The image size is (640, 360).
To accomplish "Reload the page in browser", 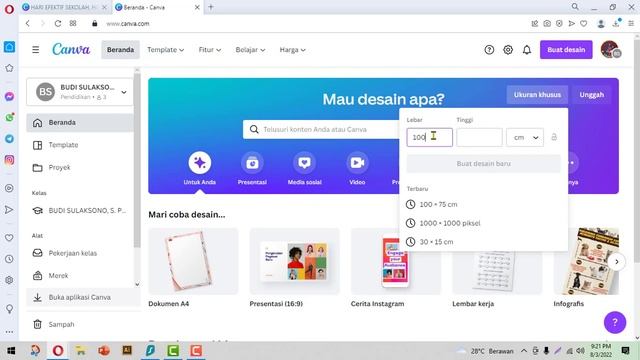I will point(58,24).
